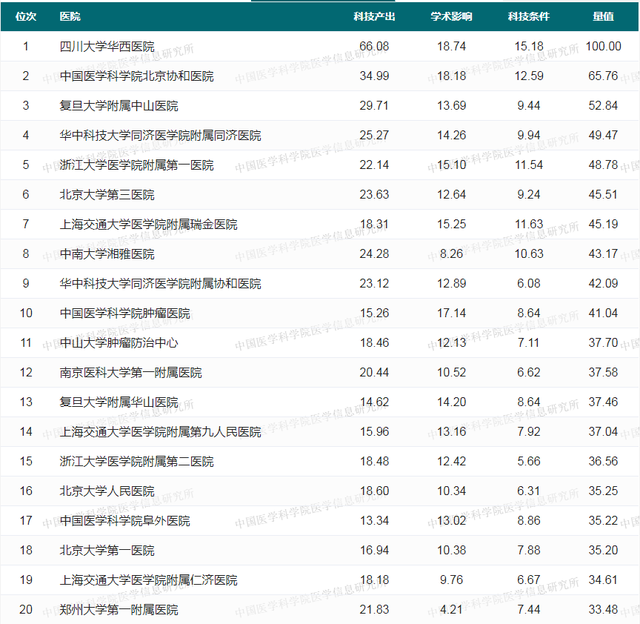Click the 18.46 科技产出 value
This screenshot has width=640, height=624.
click(374, 343)
